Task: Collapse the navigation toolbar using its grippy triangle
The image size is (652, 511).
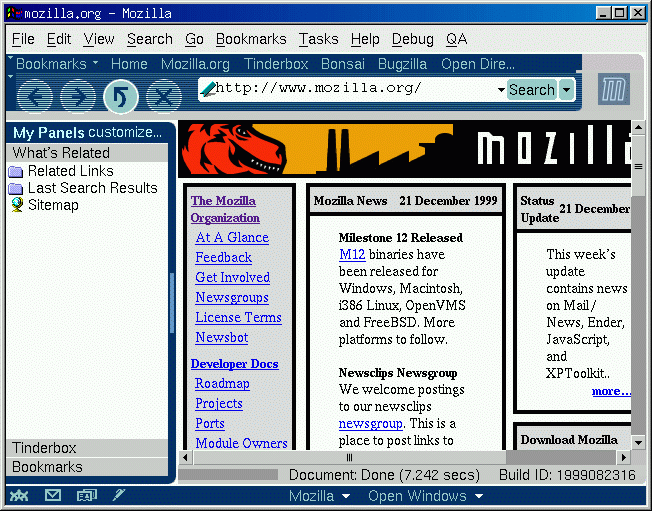Action: coord(11,77)
